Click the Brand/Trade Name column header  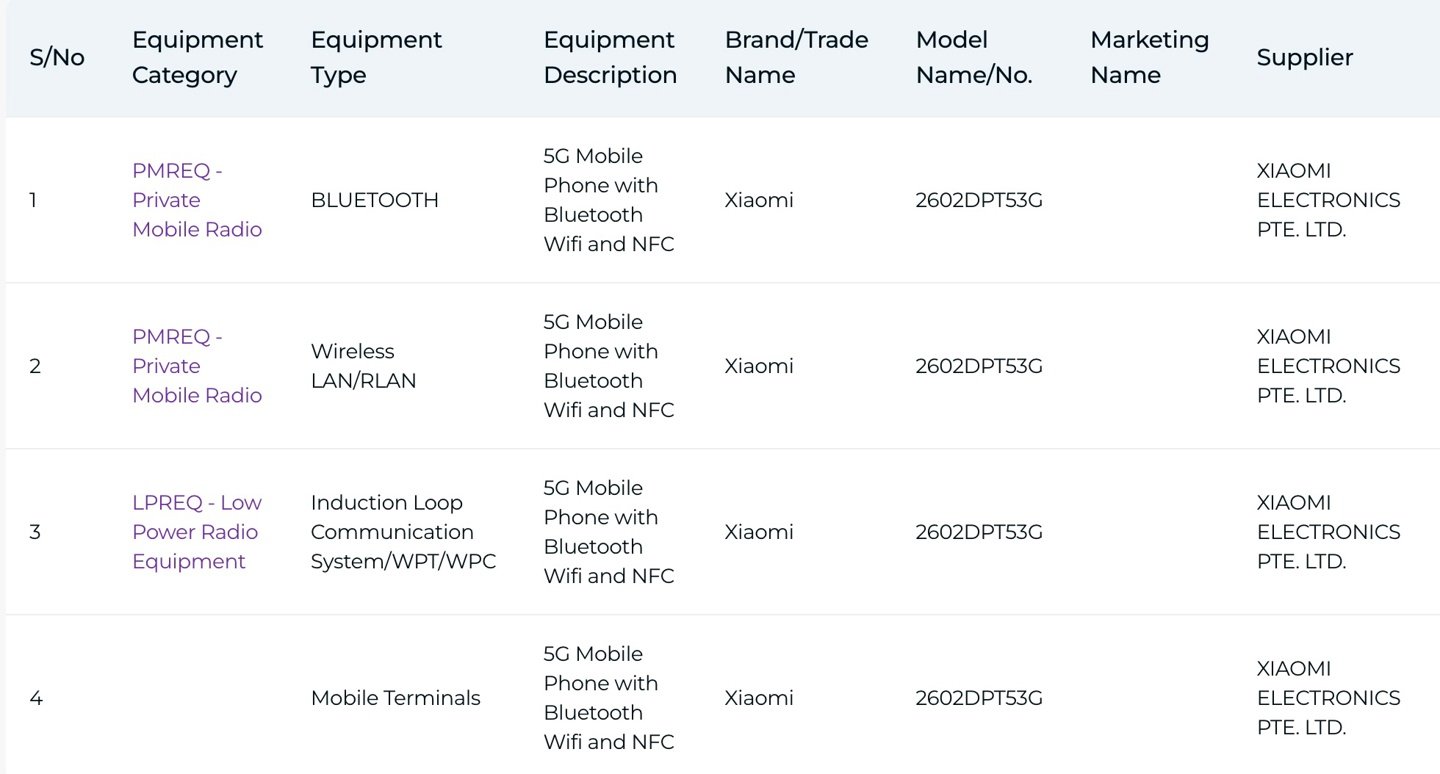795,57
